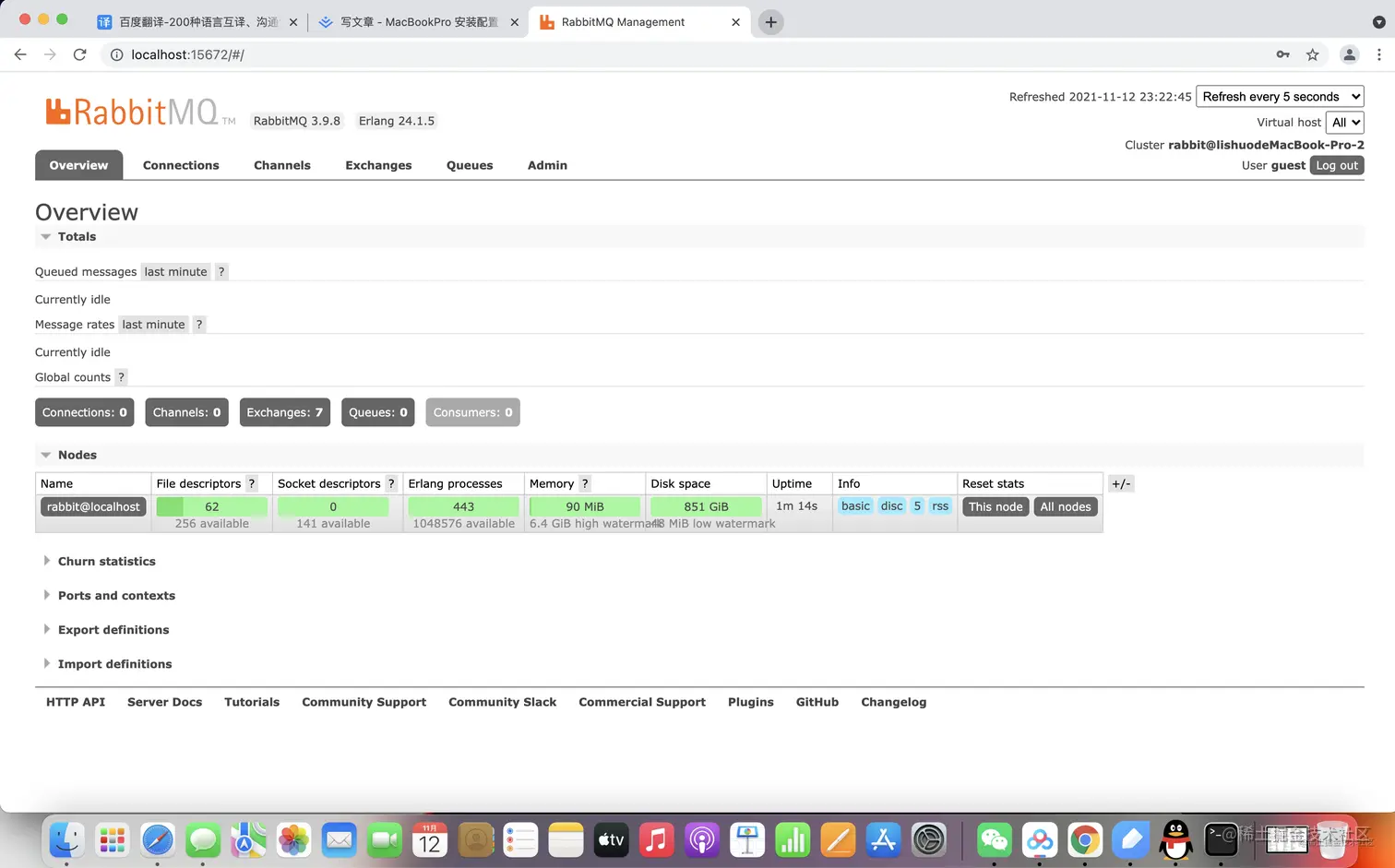Viewport: 1395px width, 868px height.
Task: Open the HTTP API footer link
Action: 76,702
